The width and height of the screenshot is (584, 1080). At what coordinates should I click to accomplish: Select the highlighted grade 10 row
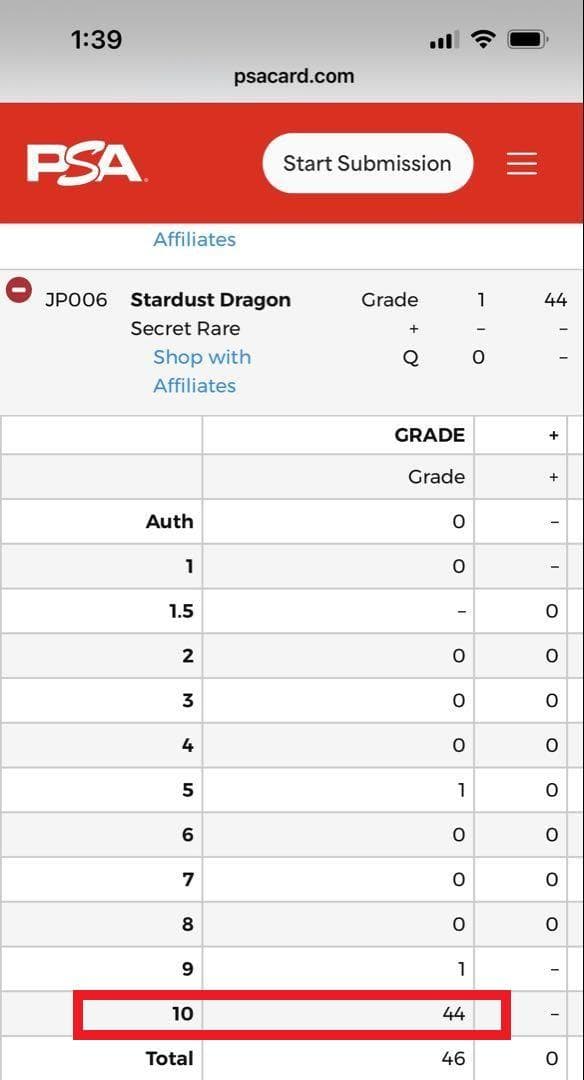pos(290,1013)
